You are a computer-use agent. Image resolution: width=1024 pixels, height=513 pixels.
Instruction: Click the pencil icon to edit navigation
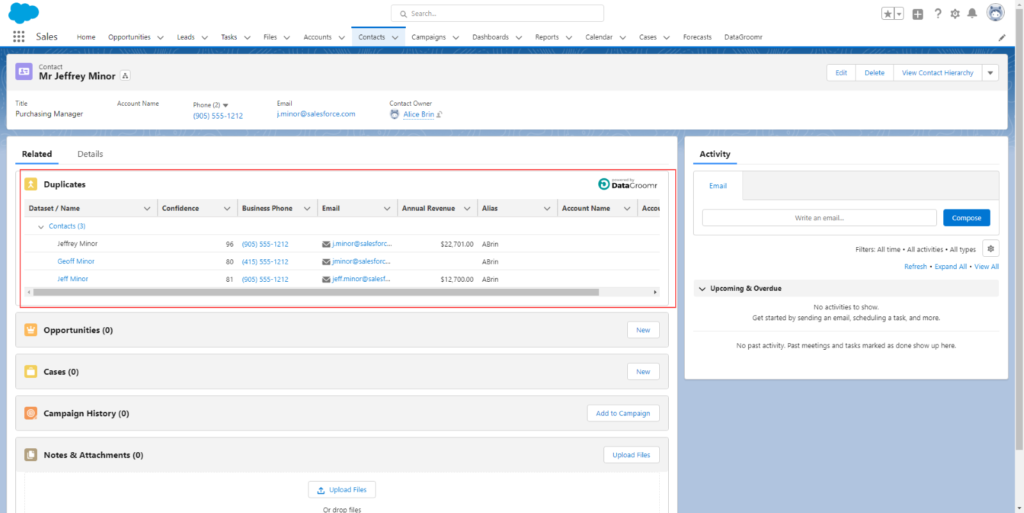coord(1002,37)
